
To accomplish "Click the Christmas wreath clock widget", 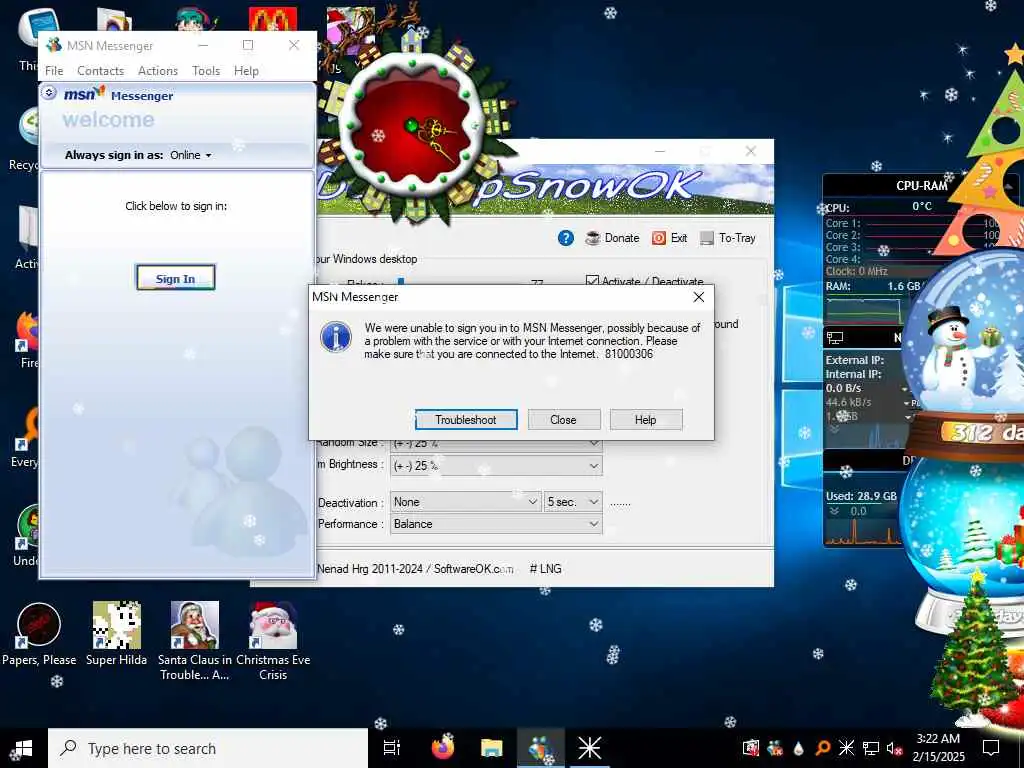I will click(413, 124).
